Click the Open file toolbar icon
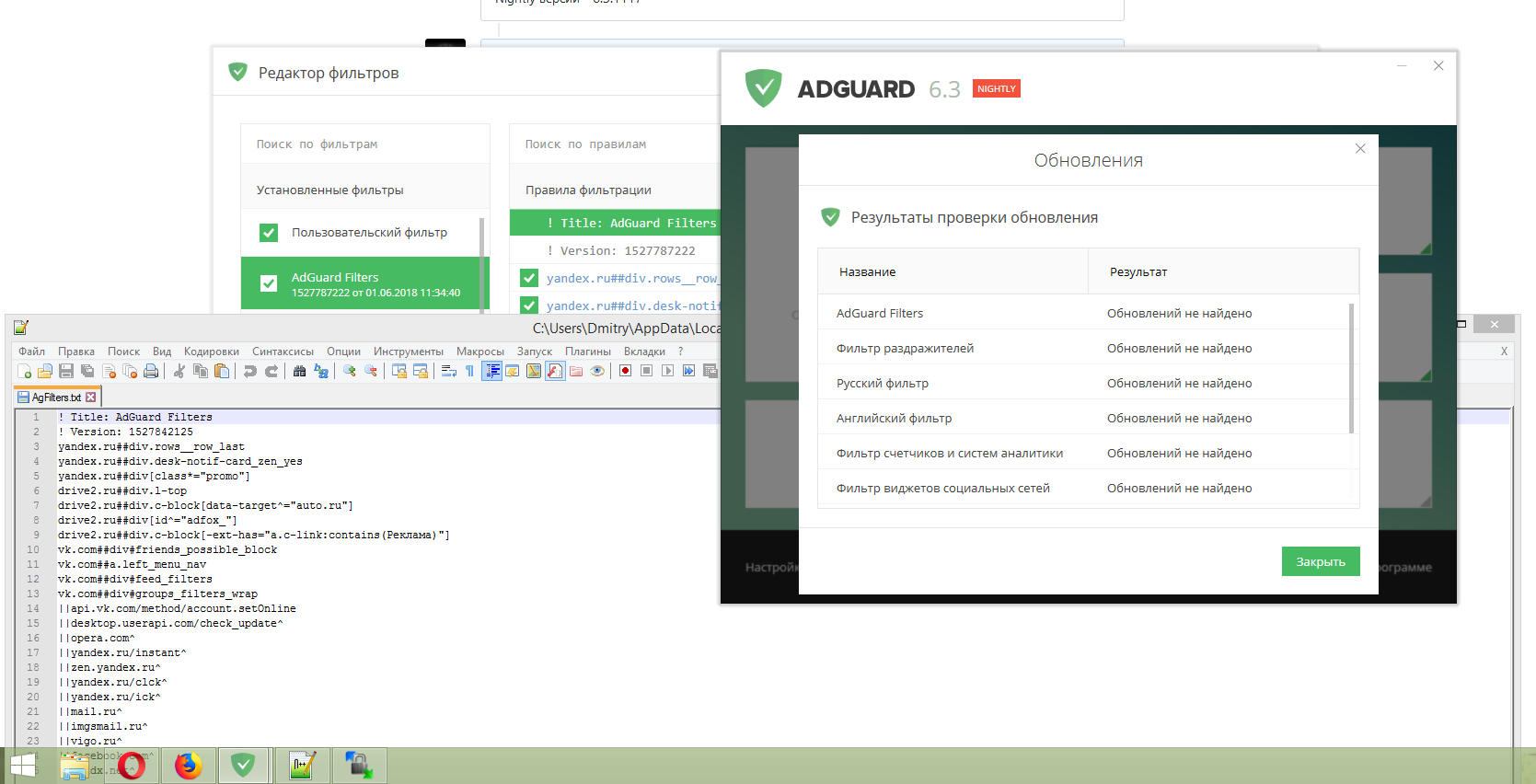Image resolution: width=1536 pixels, height=784 pixels. coord(45,371)
